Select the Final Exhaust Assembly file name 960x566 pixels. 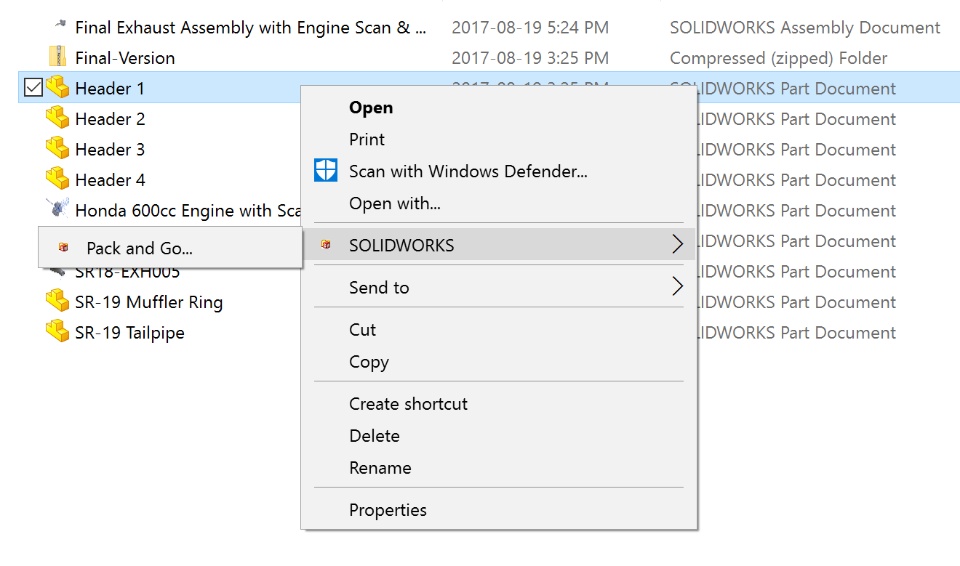(250, 28)
